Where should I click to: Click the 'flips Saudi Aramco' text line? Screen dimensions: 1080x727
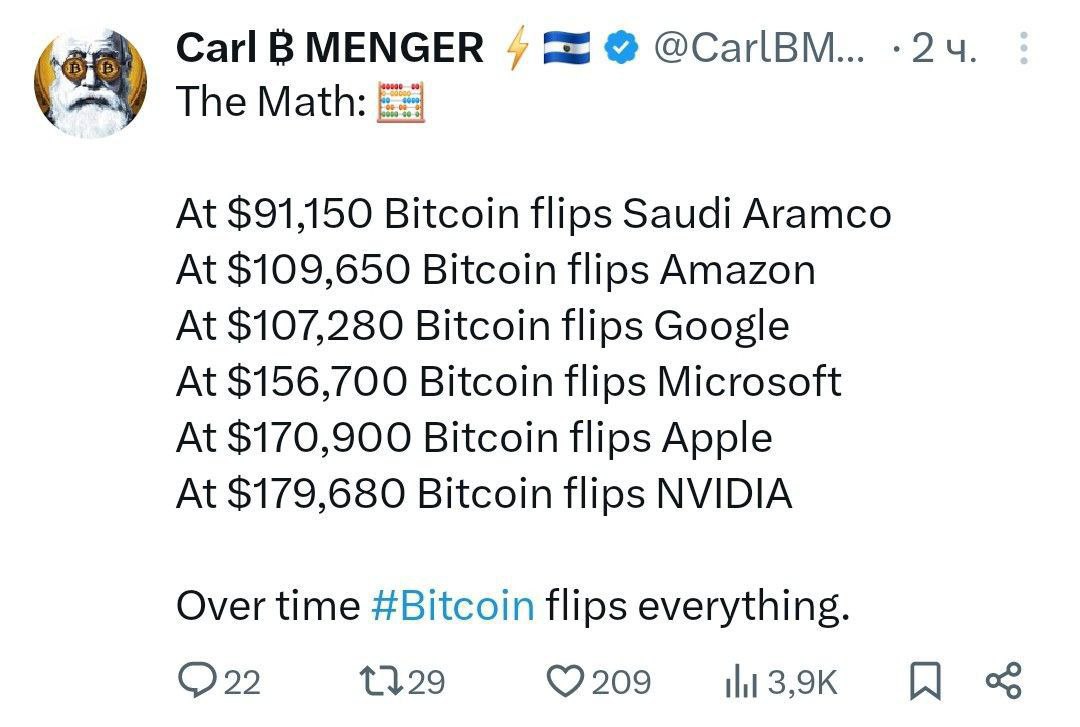pyautogui.click(x=712, y=214)
